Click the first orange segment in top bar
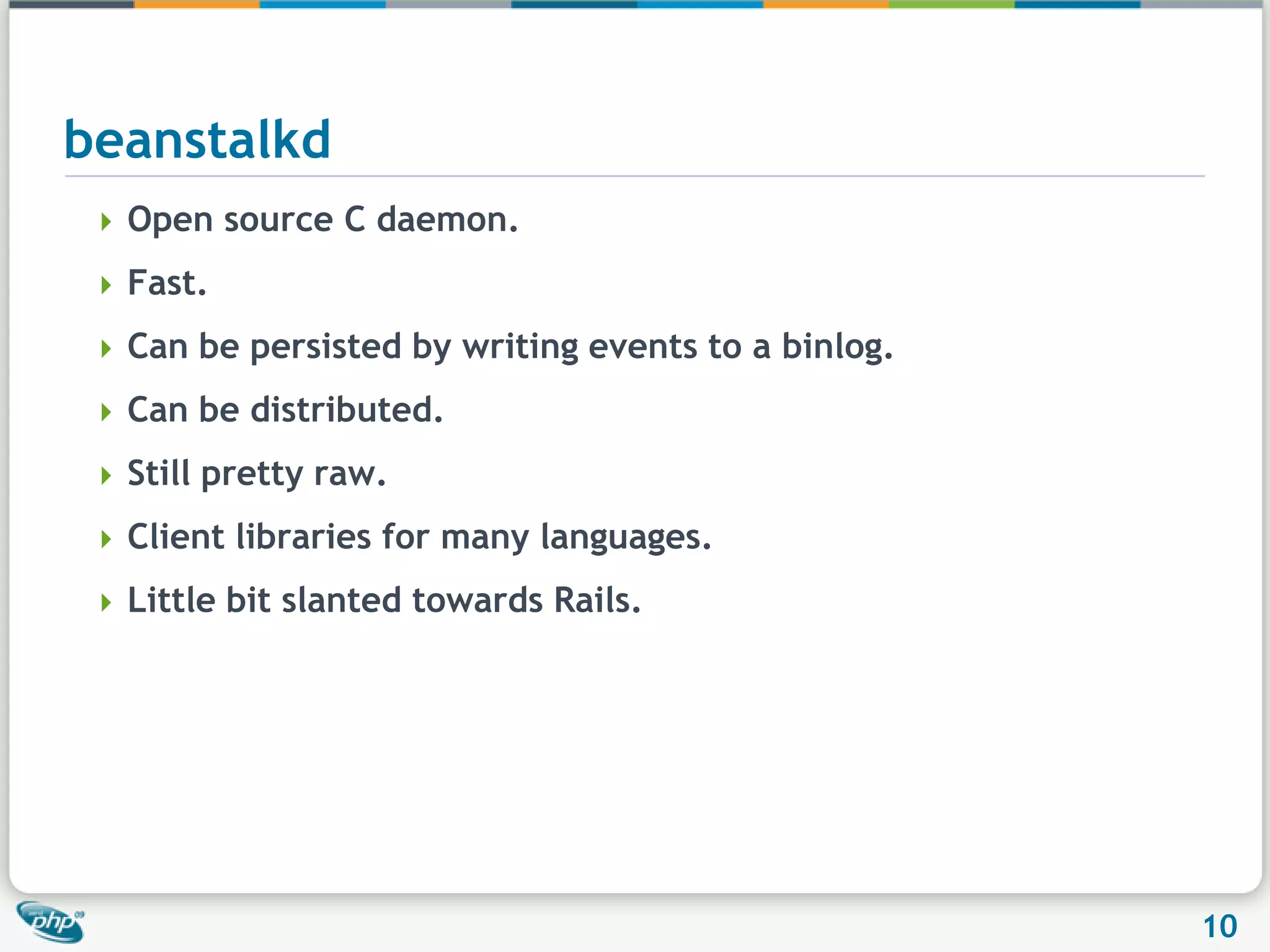1270x952 pixels. tap(197, 4)
